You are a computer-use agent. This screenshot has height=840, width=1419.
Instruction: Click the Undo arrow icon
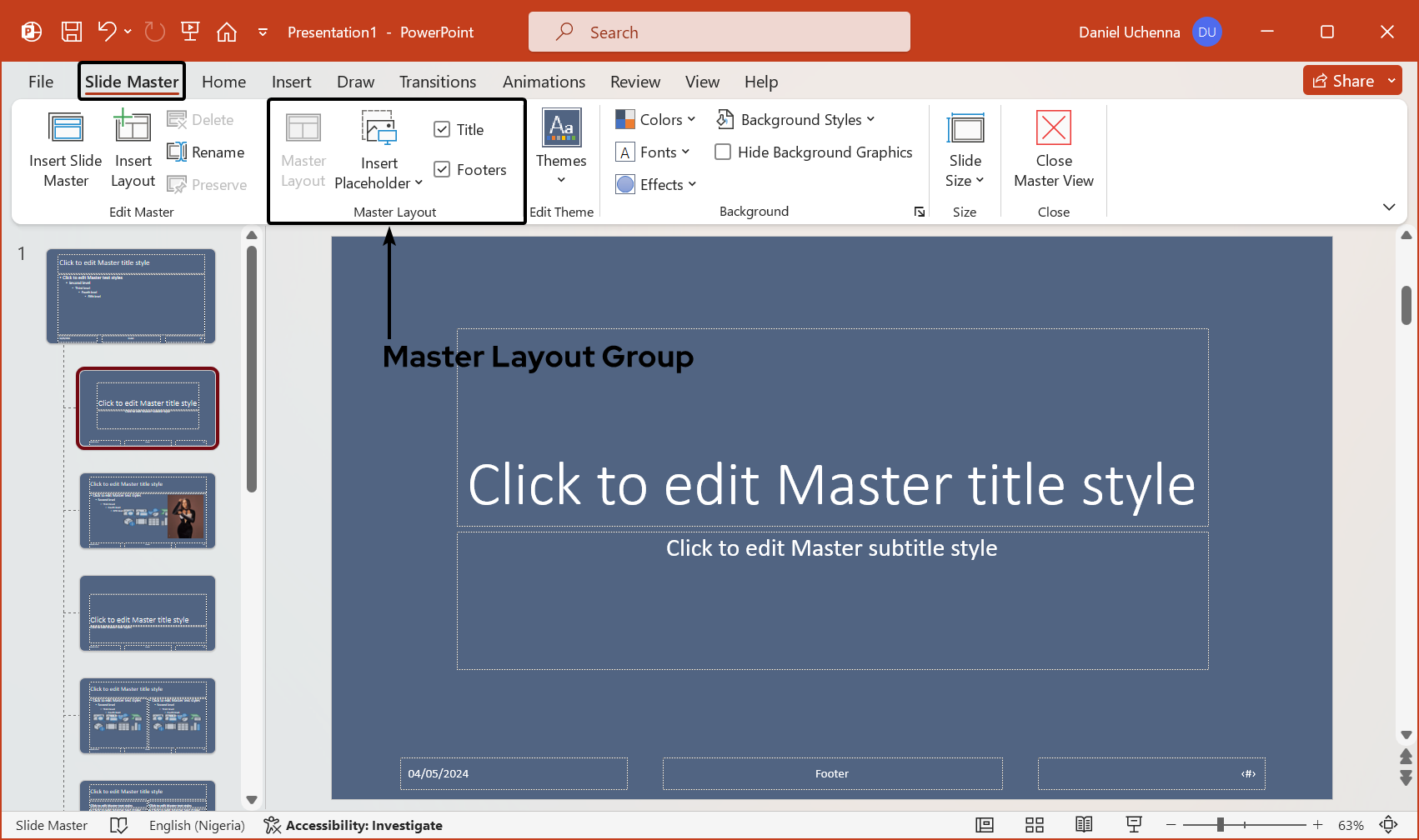point(107,32)
